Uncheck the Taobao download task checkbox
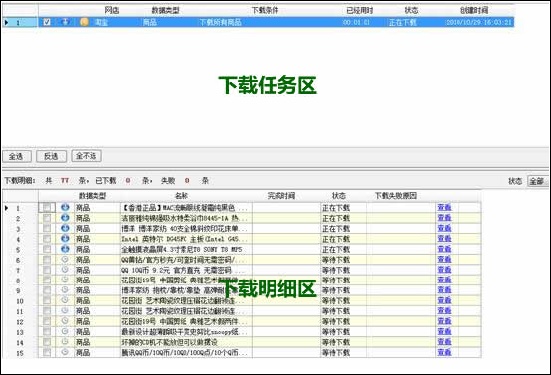551x375 pixels. [46, 22]
